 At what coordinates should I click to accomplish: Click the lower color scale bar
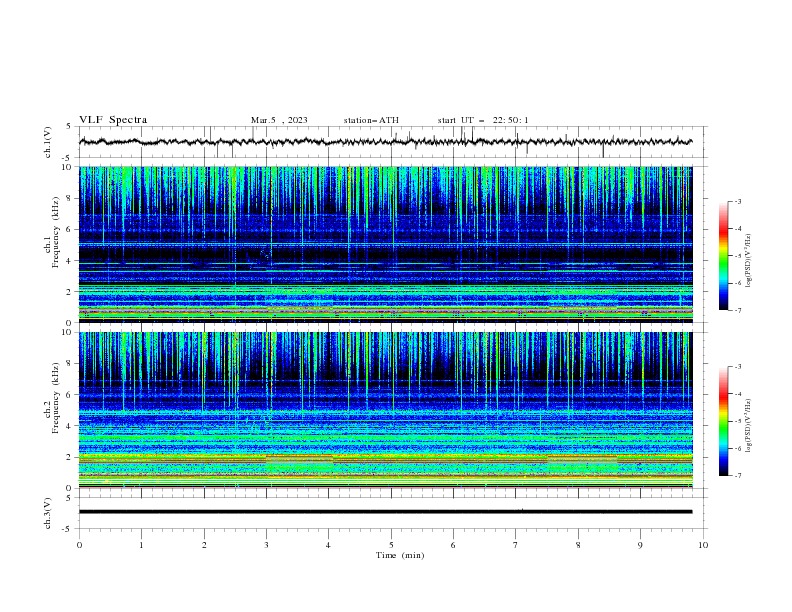pos(724,421)
